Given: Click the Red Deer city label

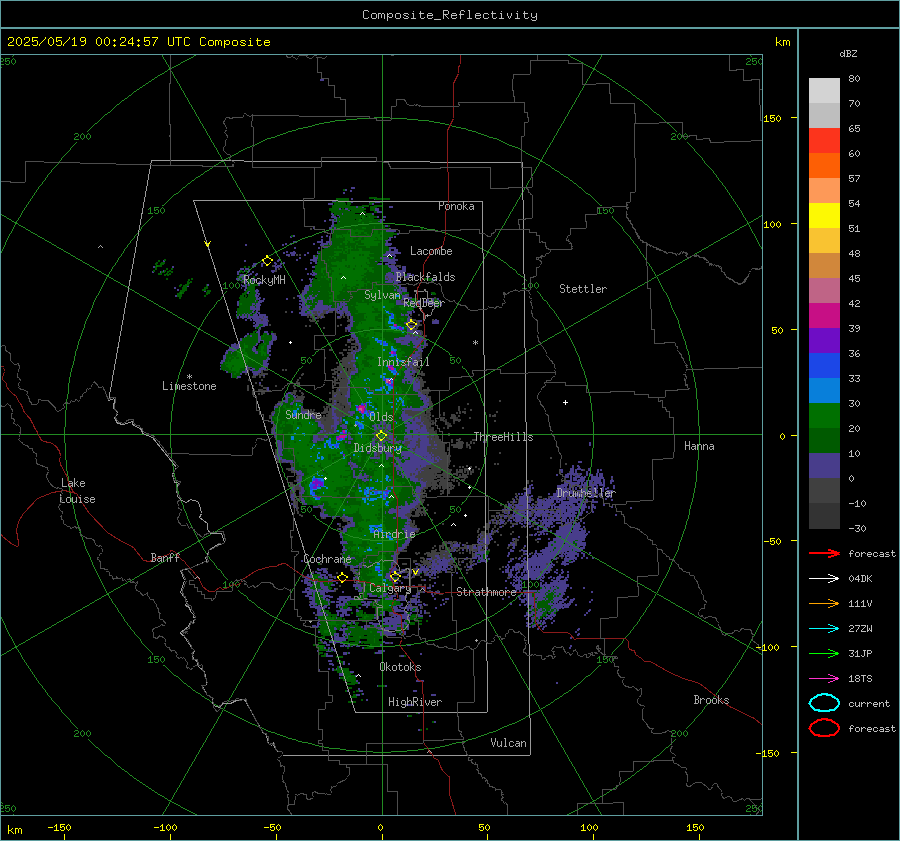Looking at the screenshot, I should pyautogui.click(x=424, y=303).
